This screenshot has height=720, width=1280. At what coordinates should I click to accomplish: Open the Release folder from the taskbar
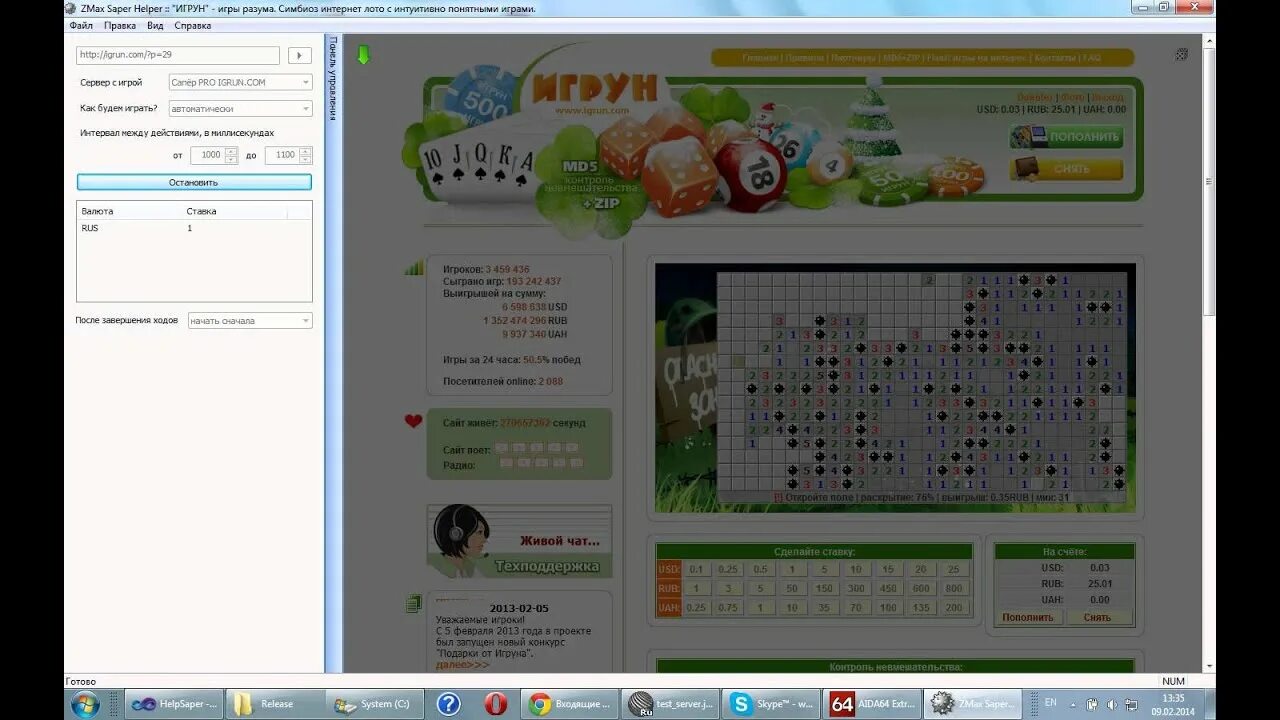point(274,704)
